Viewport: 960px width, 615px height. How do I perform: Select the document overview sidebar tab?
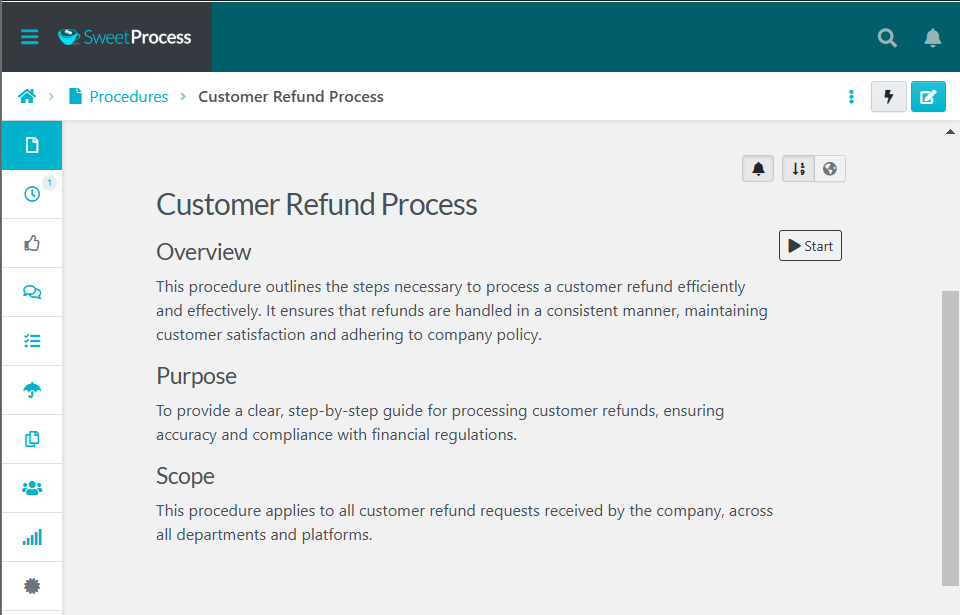32,146
